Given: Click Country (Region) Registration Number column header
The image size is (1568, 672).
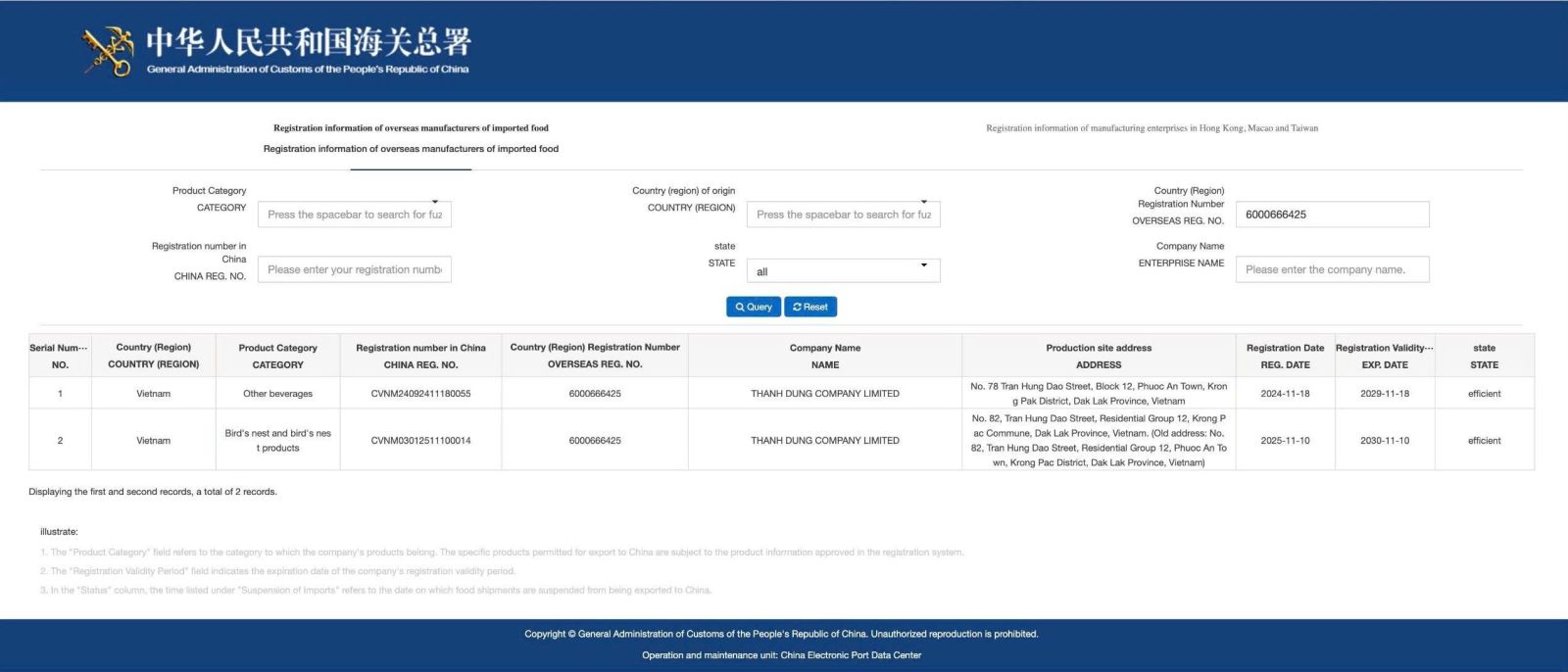Looking at the screenshot, I should [595, 356].
